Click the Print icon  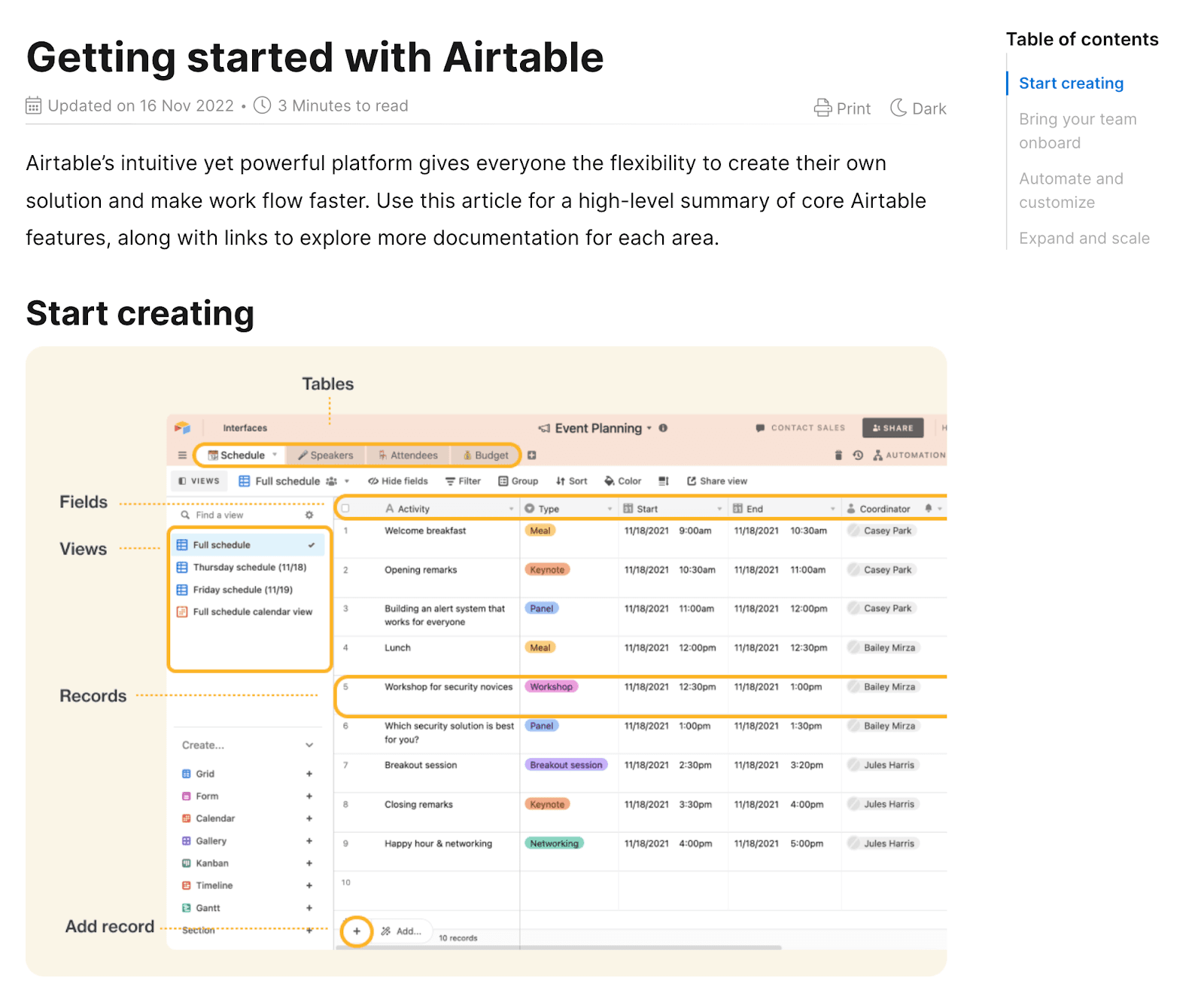coord(822,108)
